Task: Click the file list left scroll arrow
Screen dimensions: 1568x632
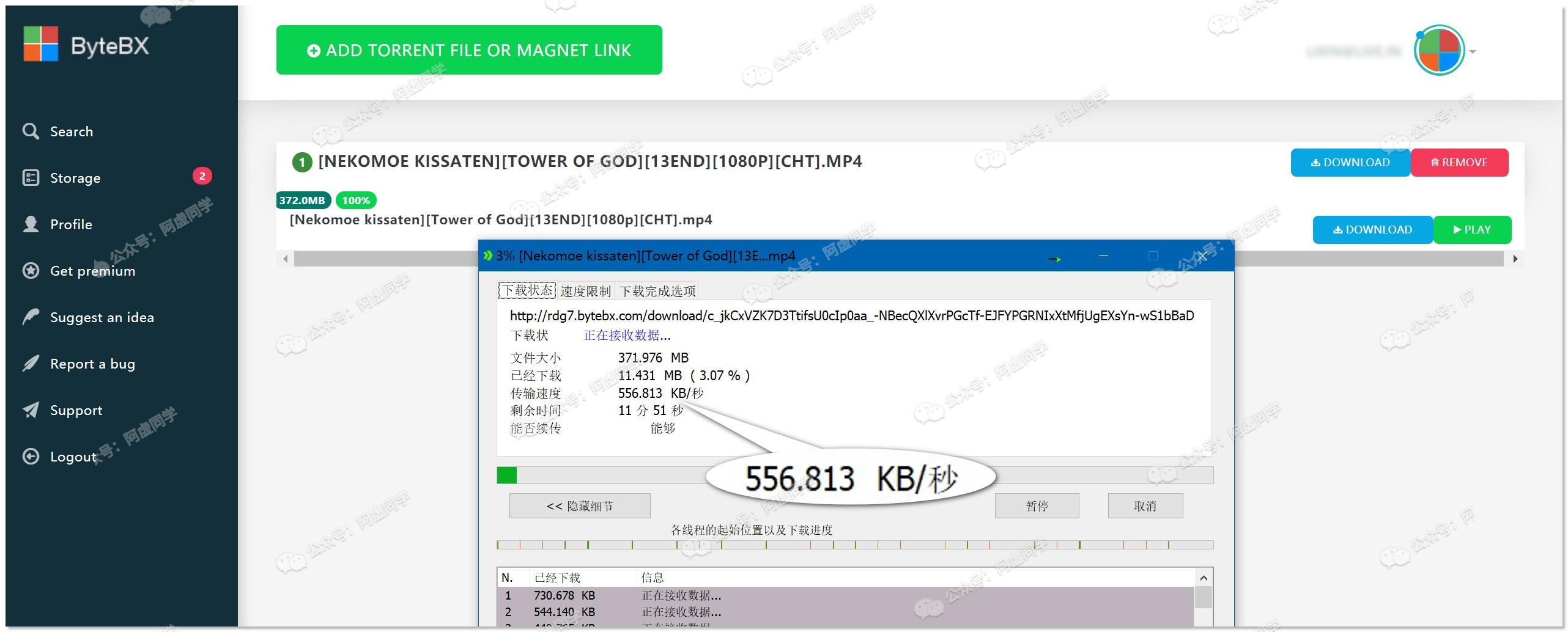Action: pos(285,259)
